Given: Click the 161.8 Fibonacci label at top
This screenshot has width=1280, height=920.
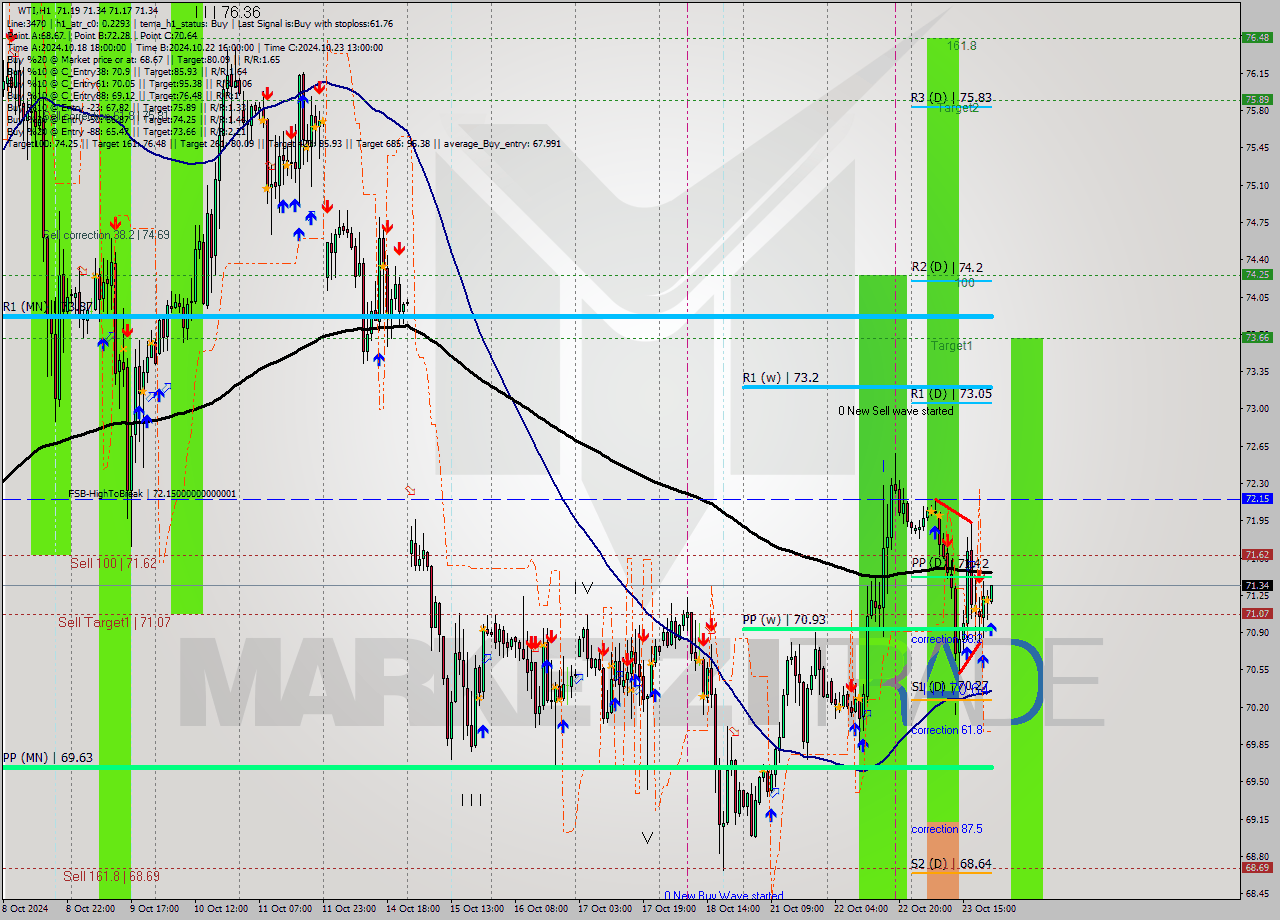Looking at the screenshot, I should [961, 46].
